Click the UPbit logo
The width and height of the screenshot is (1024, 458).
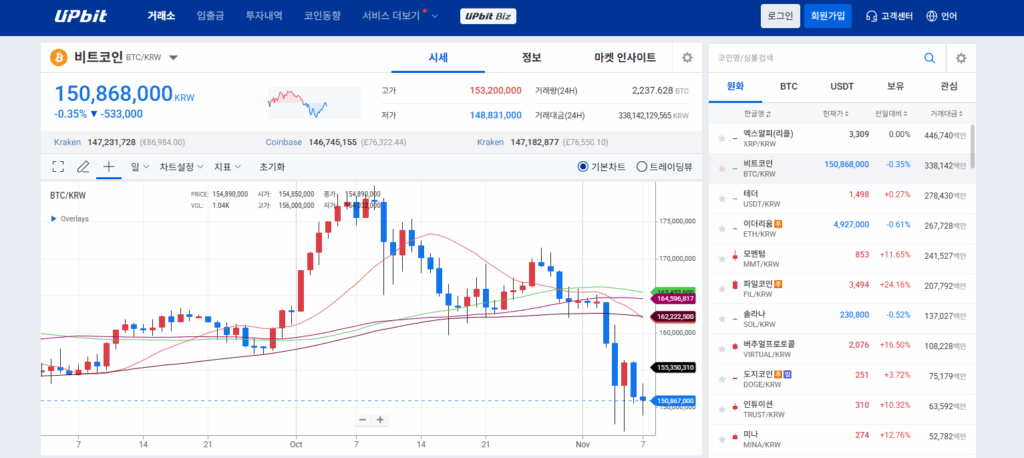pyautogui.click(x=79, y=16)
